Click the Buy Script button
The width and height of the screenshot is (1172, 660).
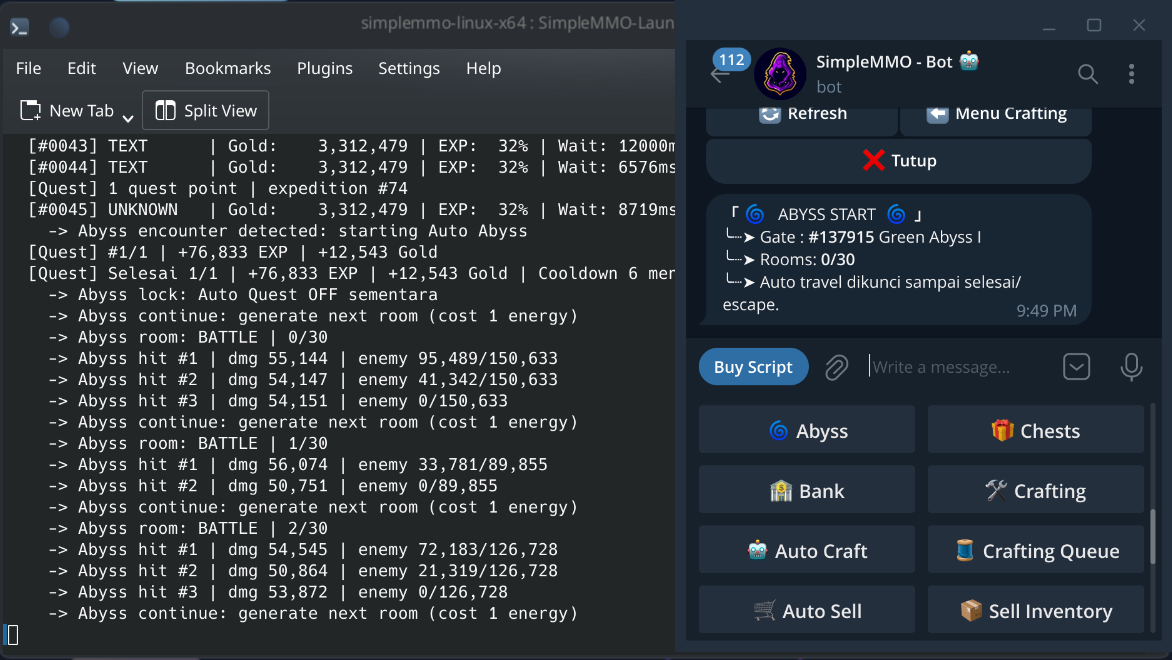pyautogui.click(x=753, y=367)
